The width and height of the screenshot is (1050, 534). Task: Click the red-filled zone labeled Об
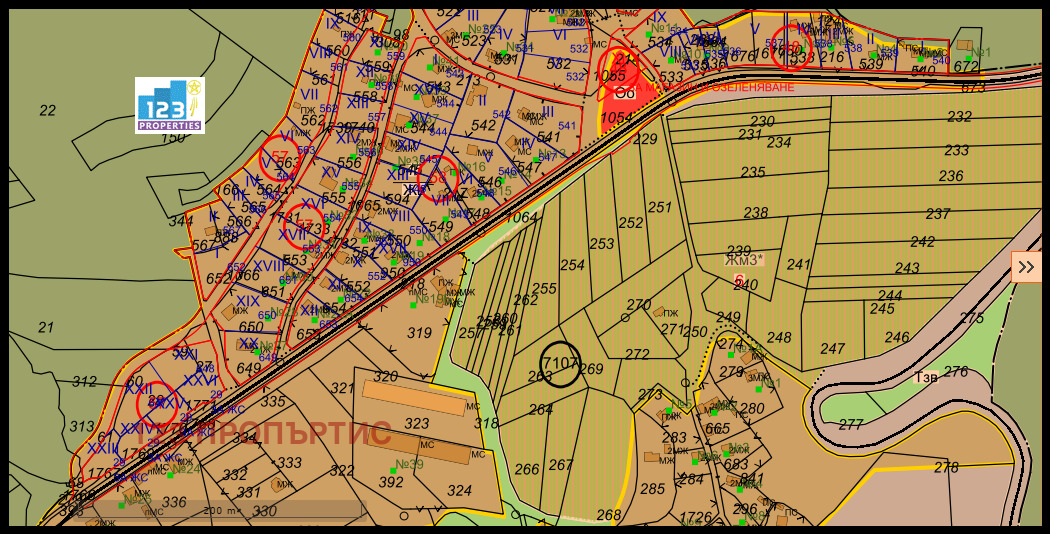[x=623, y=94]
